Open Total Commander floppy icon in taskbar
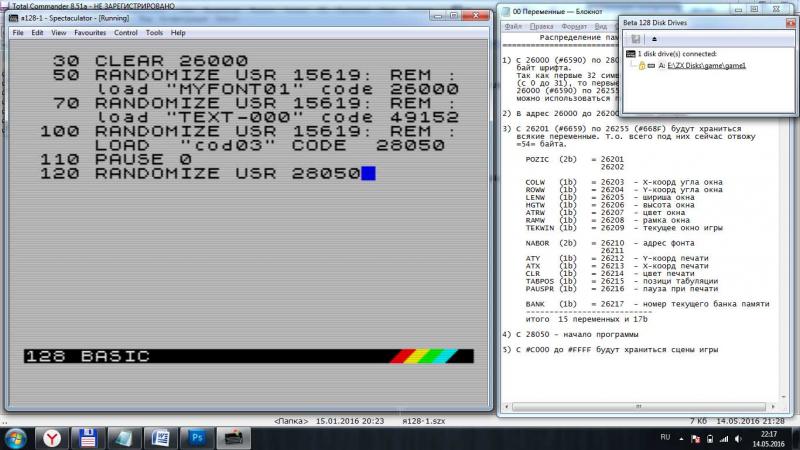Viewport: 800px width, 450px height. [x=87, y=437]
